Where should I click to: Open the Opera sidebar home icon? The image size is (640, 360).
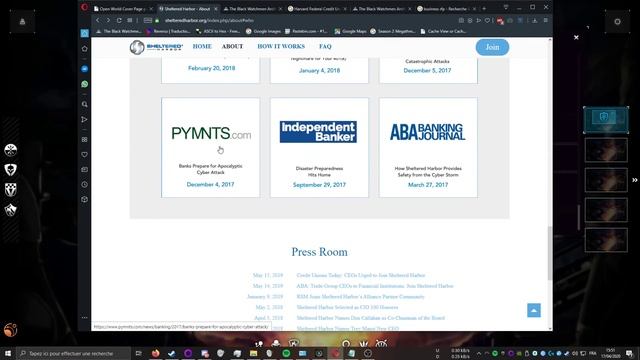[84, 49]
